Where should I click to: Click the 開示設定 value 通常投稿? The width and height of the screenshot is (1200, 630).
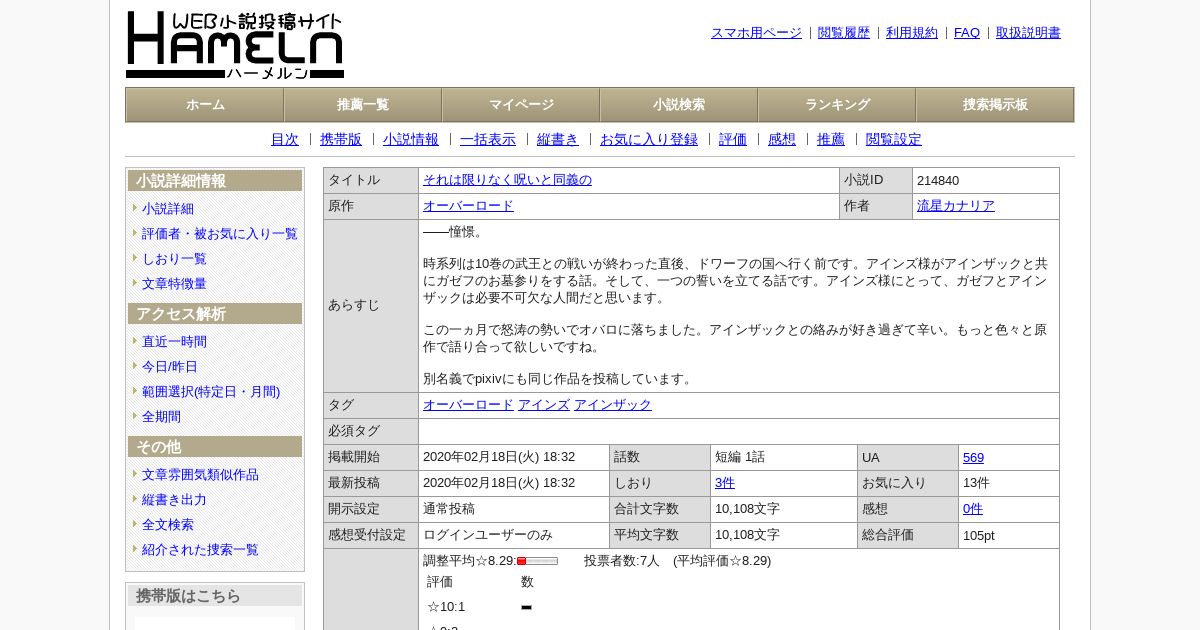449,509
